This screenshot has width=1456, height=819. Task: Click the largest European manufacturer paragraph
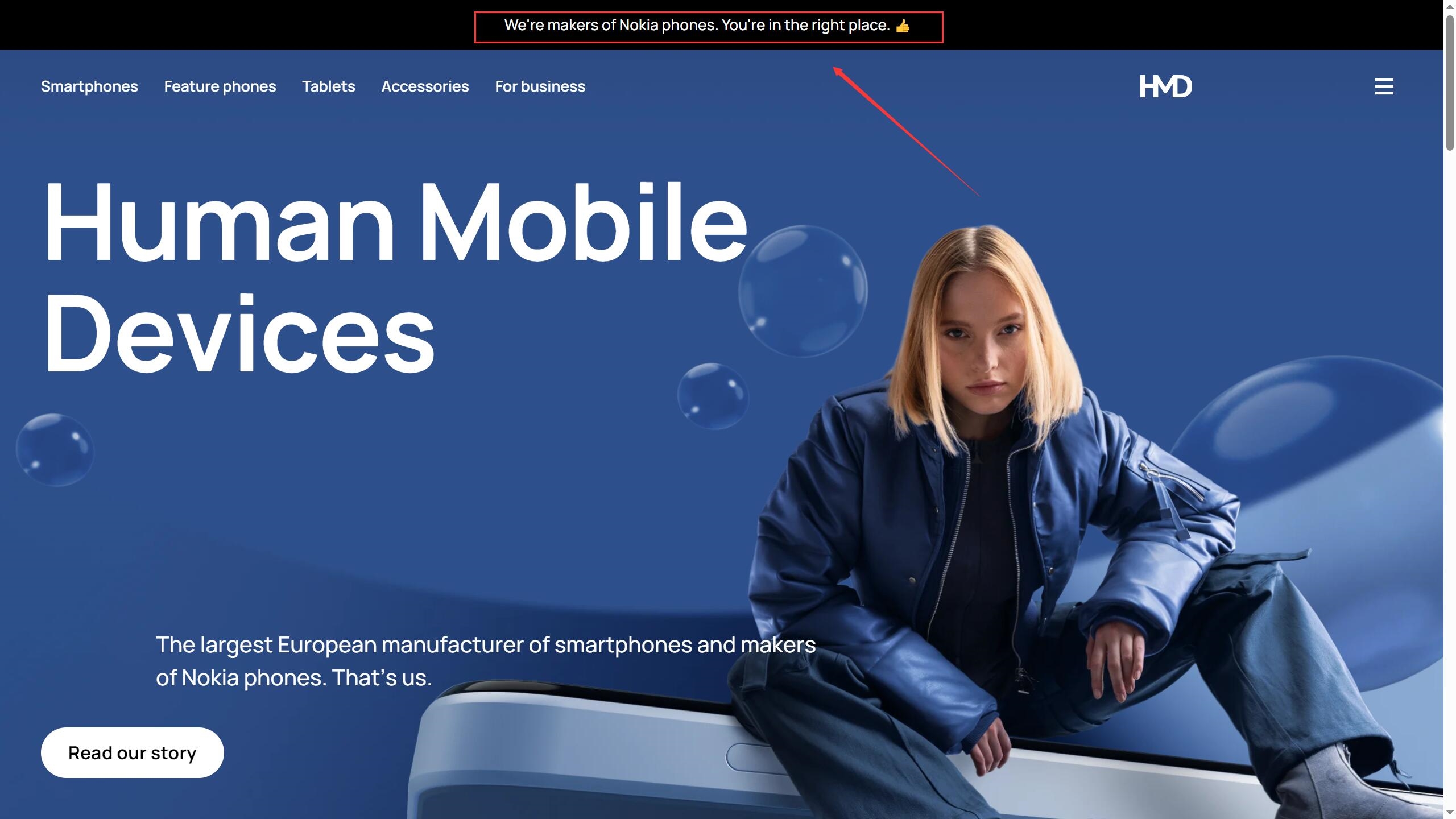coord(486,661)
